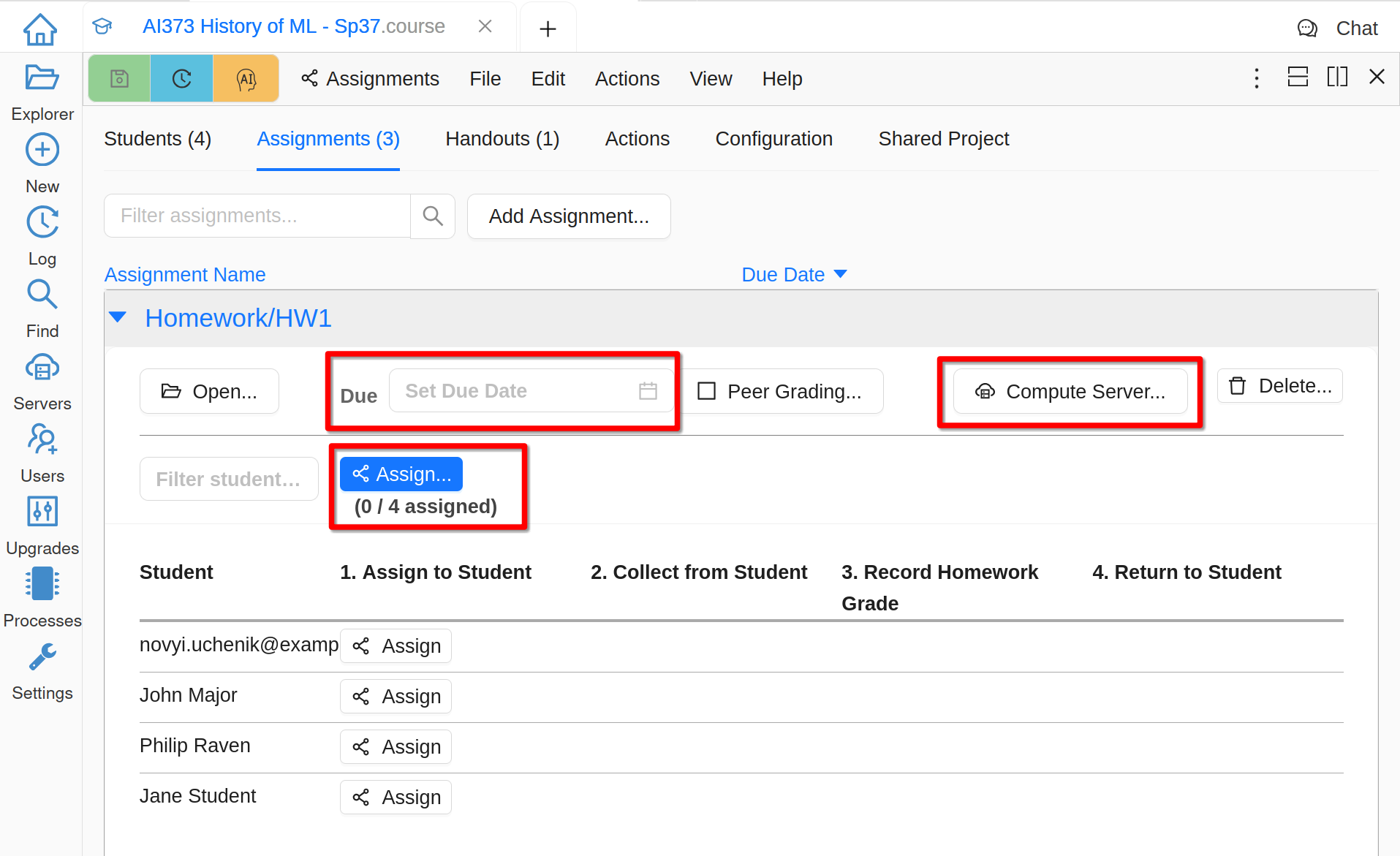Open the TimeTravel clock icon

pyautogui.click(x=181, y=78)
